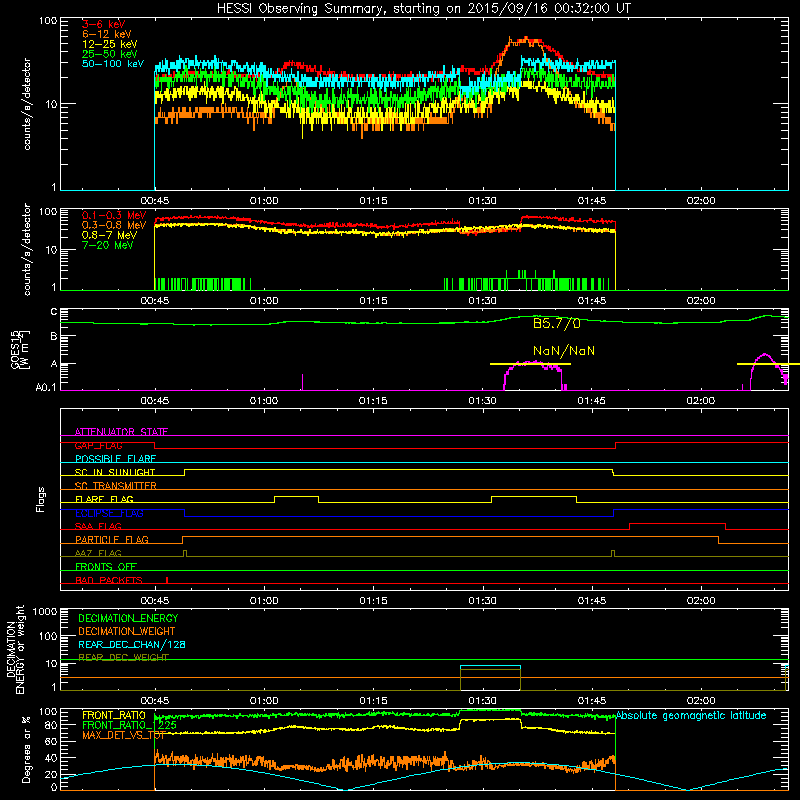The image size is (800, 800).
Task: Select the BAD_PACKETS flag label
Action: (x=109, y=580)
